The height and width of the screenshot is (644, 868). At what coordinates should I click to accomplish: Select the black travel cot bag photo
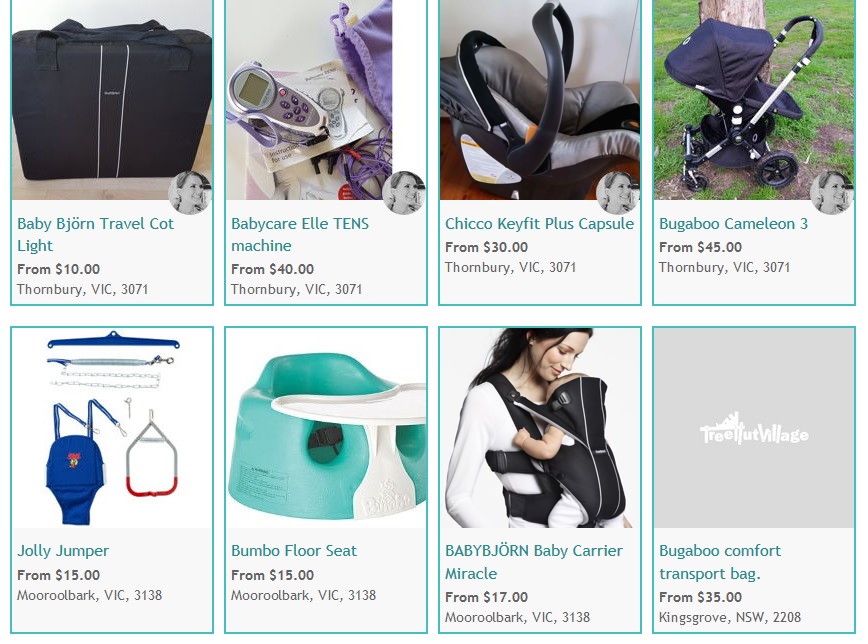click(x=112, y=100)
